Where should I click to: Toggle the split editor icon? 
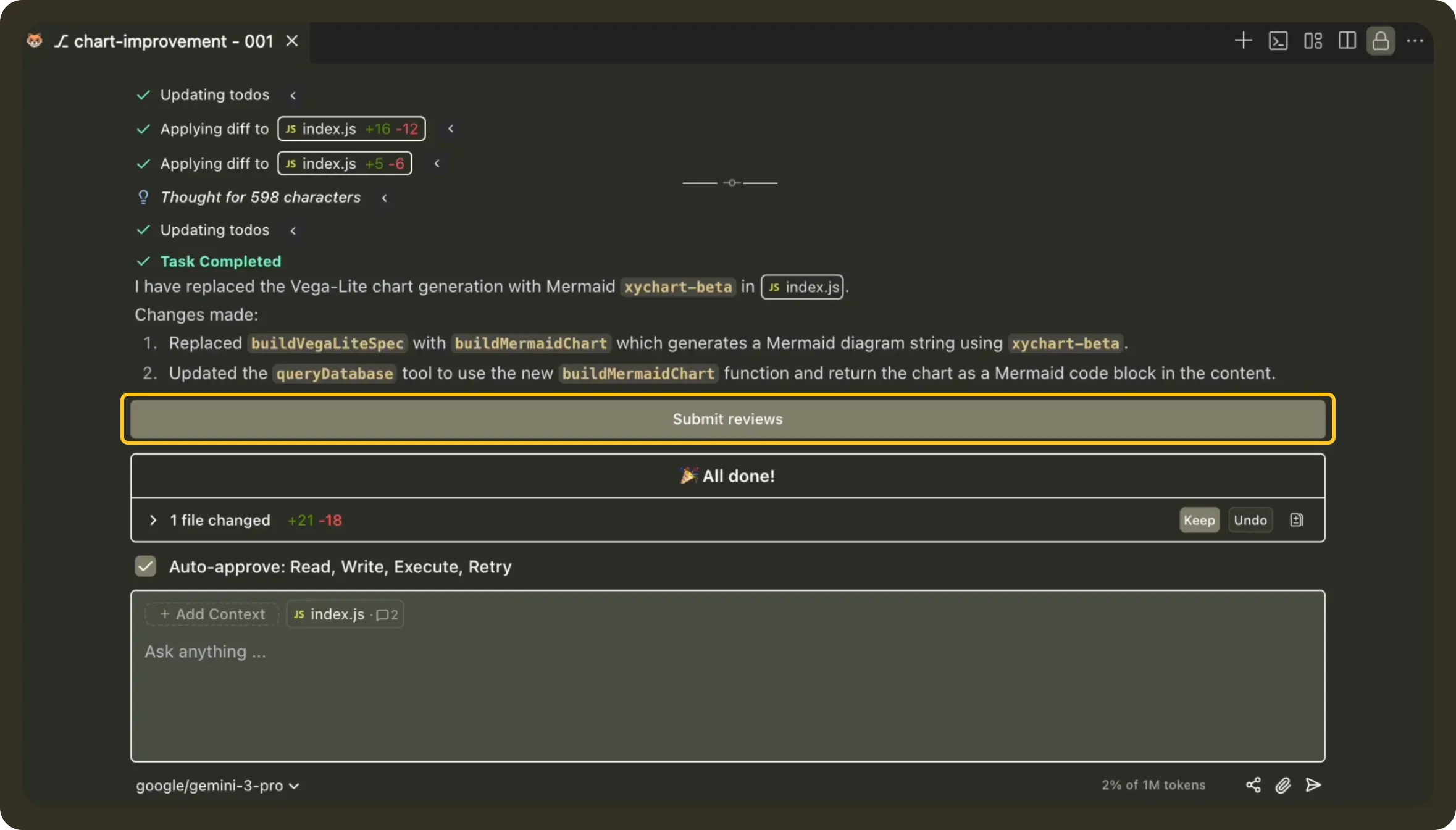[x=1347, y=41]
